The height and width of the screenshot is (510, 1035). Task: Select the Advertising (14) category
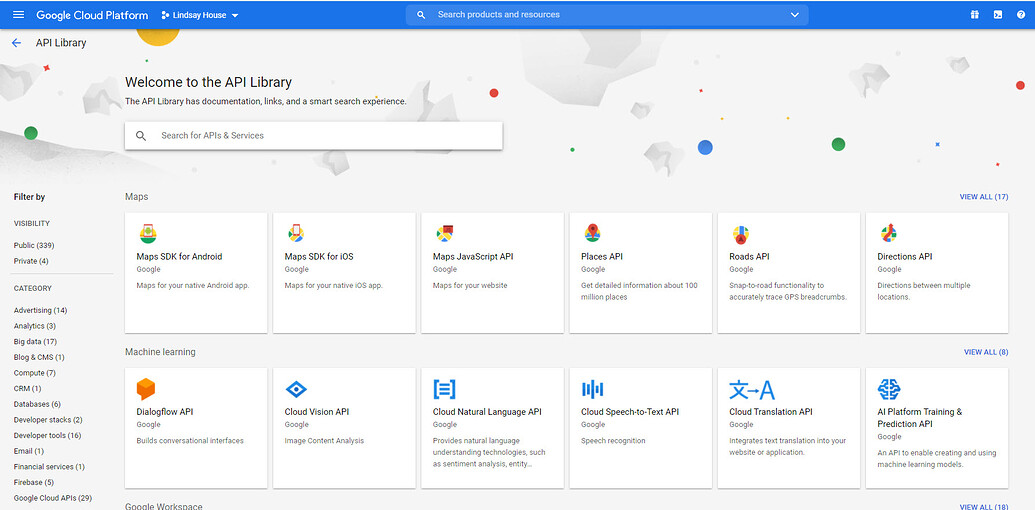pos(40,310)
